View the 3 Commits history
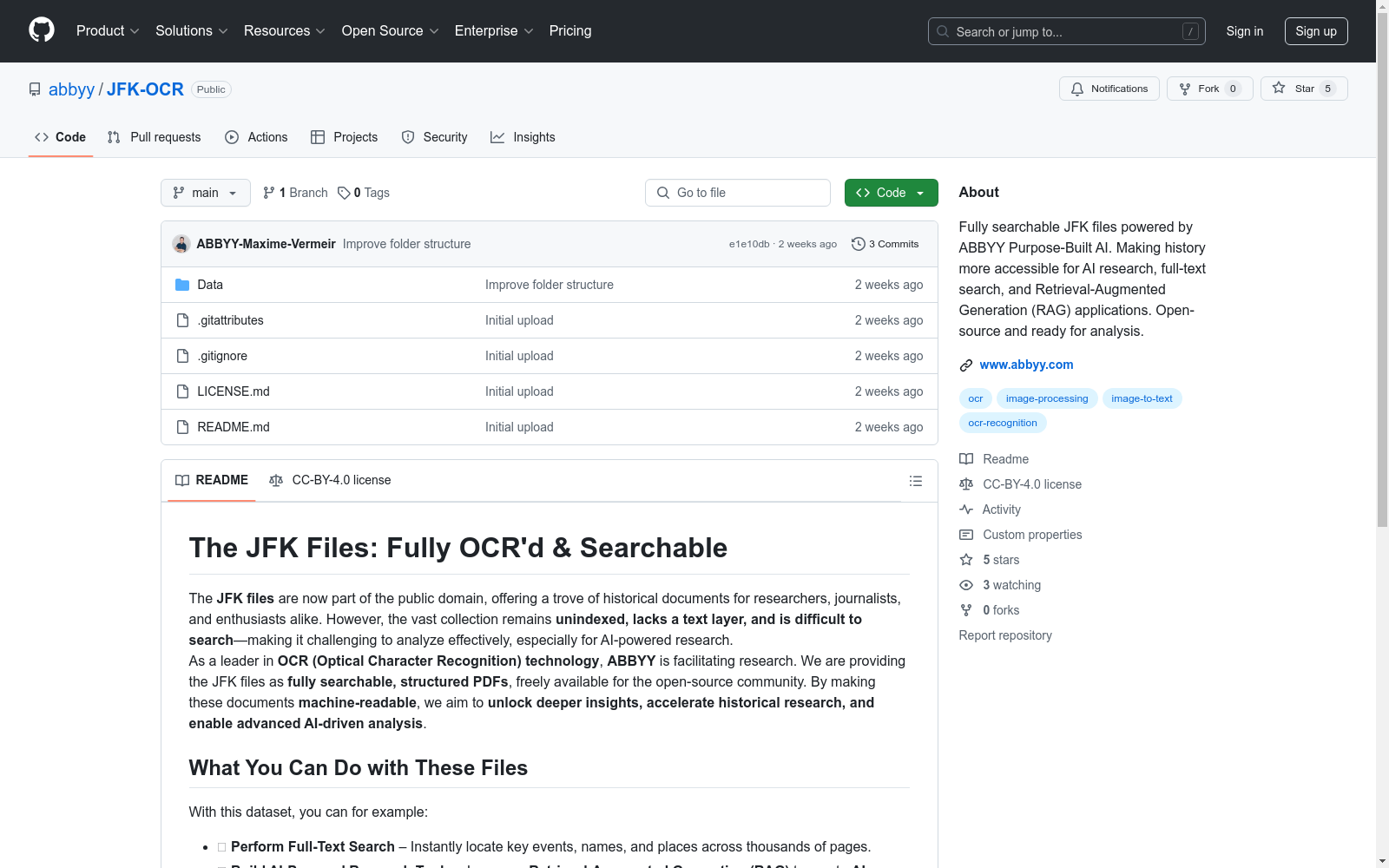The width and height of the screenshot is (1389, 868). pyautogui.click(x=885, y=244)
